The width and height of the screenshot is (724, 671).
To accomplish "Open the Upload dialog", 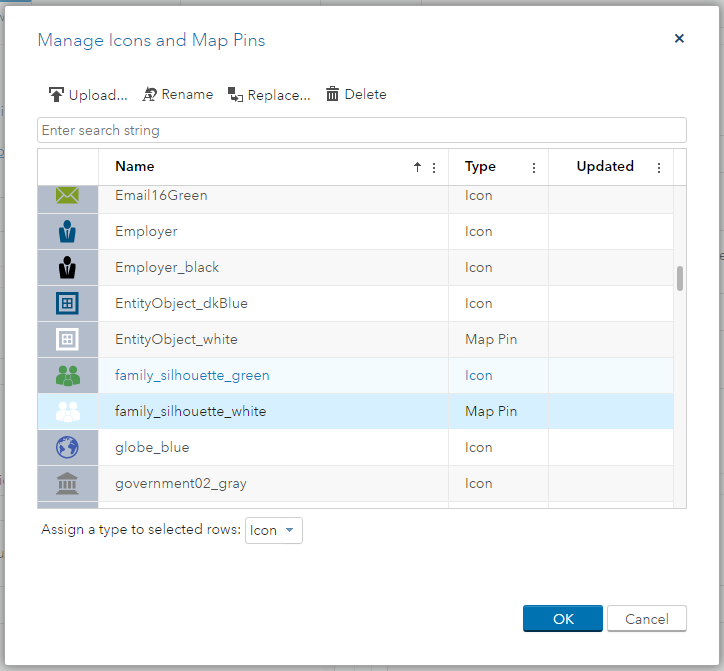I will pyautogui.click(x=88, y=95).
